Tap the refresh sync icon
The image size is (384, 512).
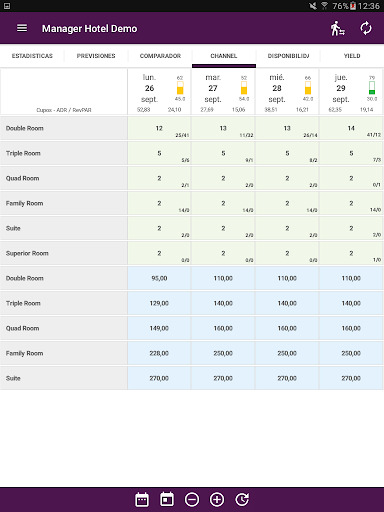366,28
